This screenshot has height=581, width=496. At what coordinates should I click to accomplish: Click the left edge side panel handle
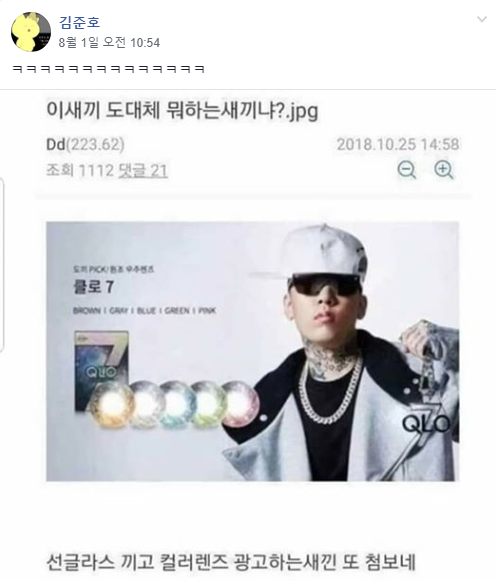[1, 265]
